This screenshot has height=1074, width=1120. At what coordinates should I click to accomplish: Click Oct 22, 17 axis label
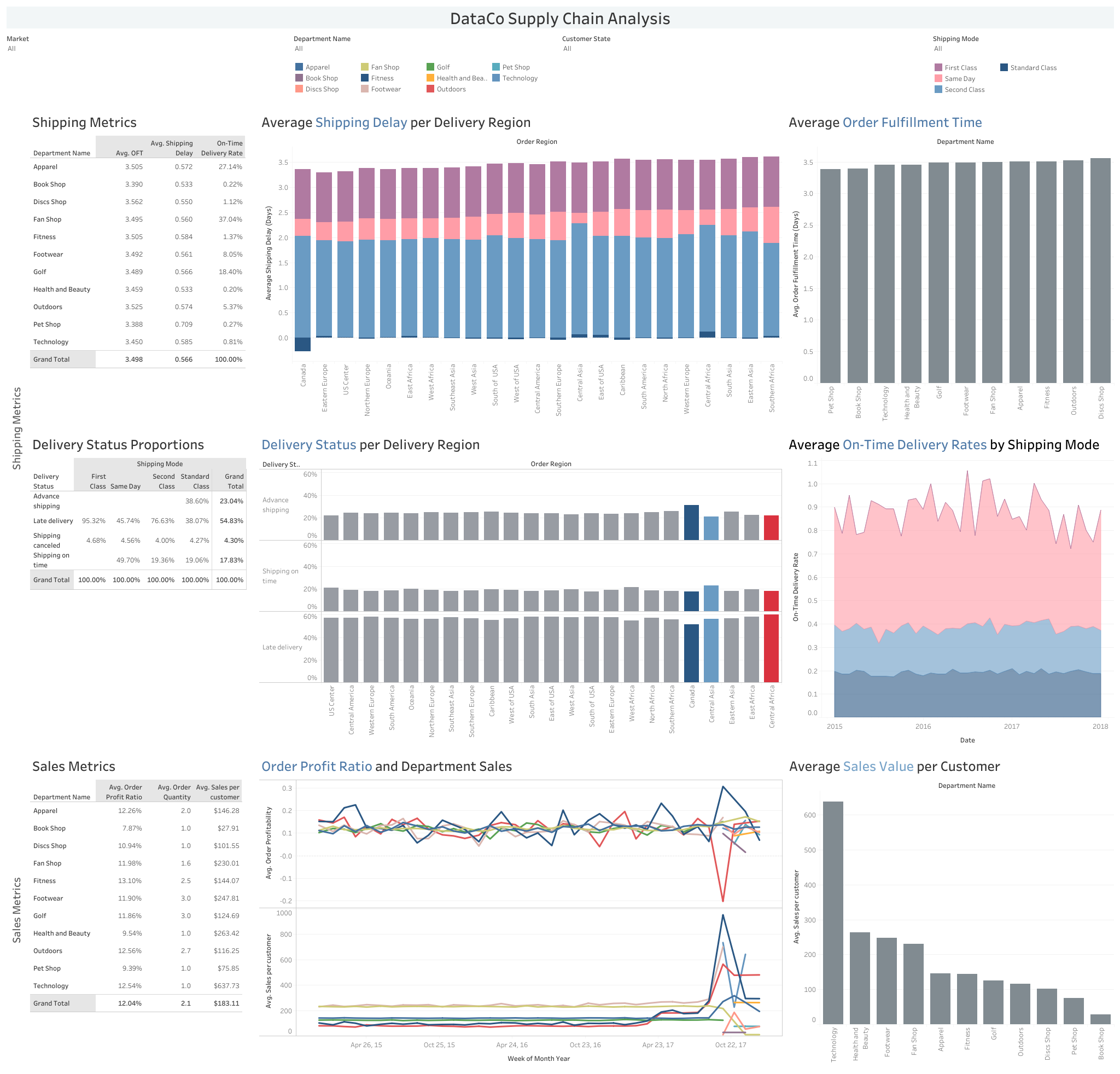[x=730, y=1044]
